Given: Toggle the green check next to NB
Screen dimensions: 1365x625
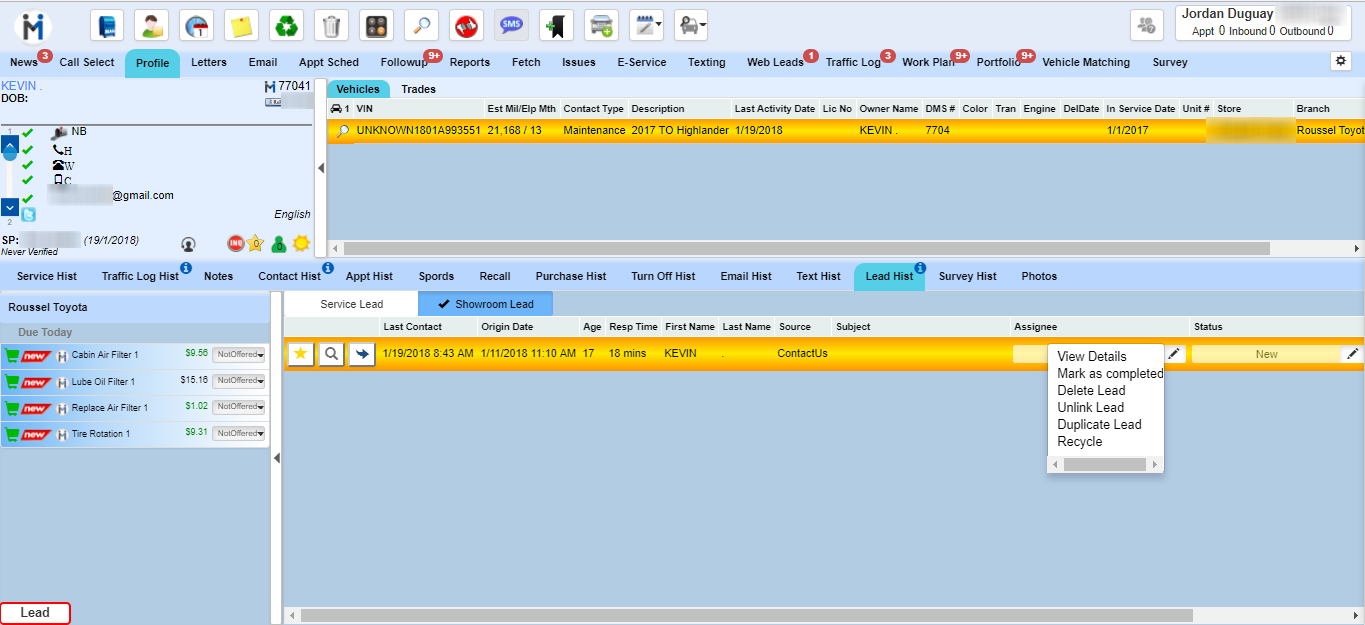Looking at the screenshot, I should pos(28,134).
